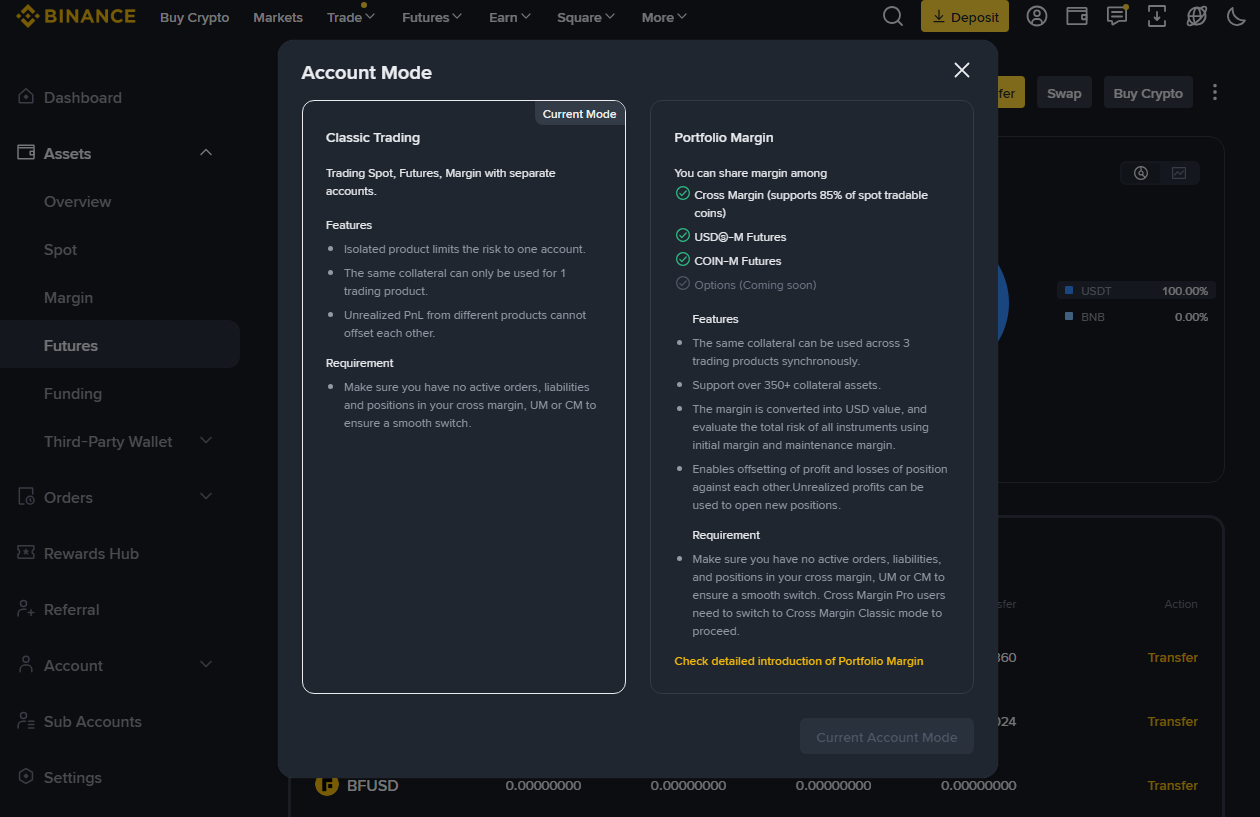Click the Account person icon
Image resolution: width=1260 pixels, height=817 pixels.
[x=26, y=665]
